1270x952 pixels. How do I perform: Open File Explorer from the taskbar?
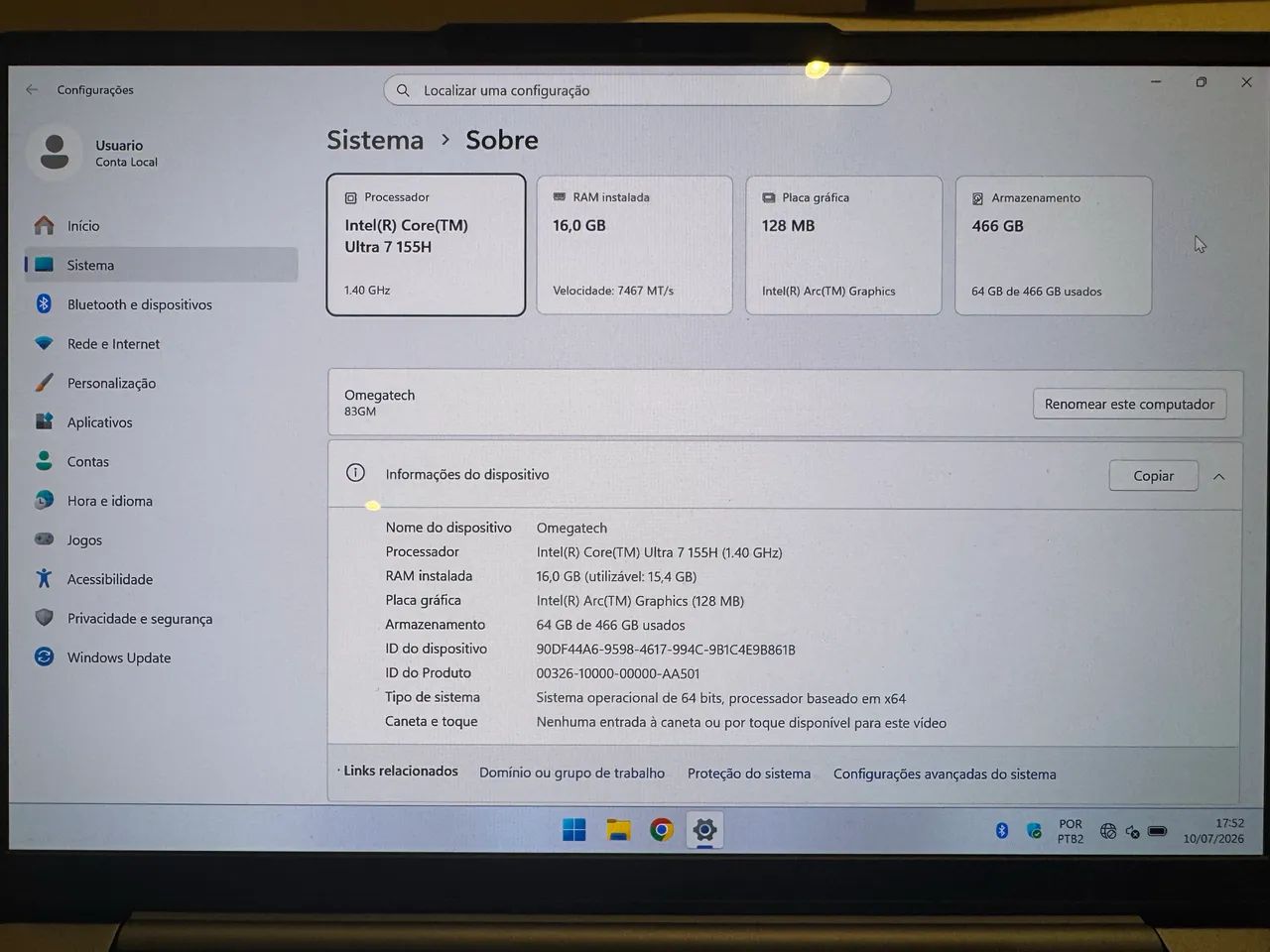(x=619, y=830)
